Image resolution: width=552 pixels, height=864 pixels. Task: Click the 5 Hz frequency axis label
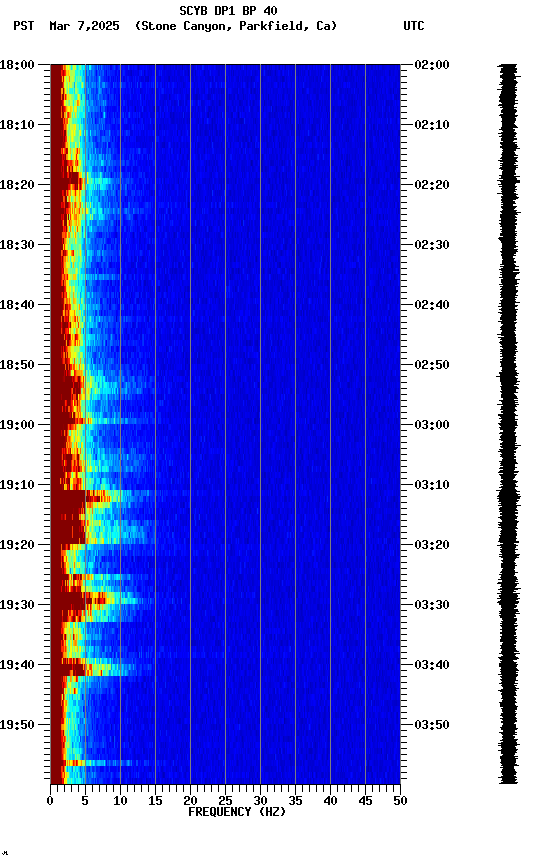coord(85,802)
